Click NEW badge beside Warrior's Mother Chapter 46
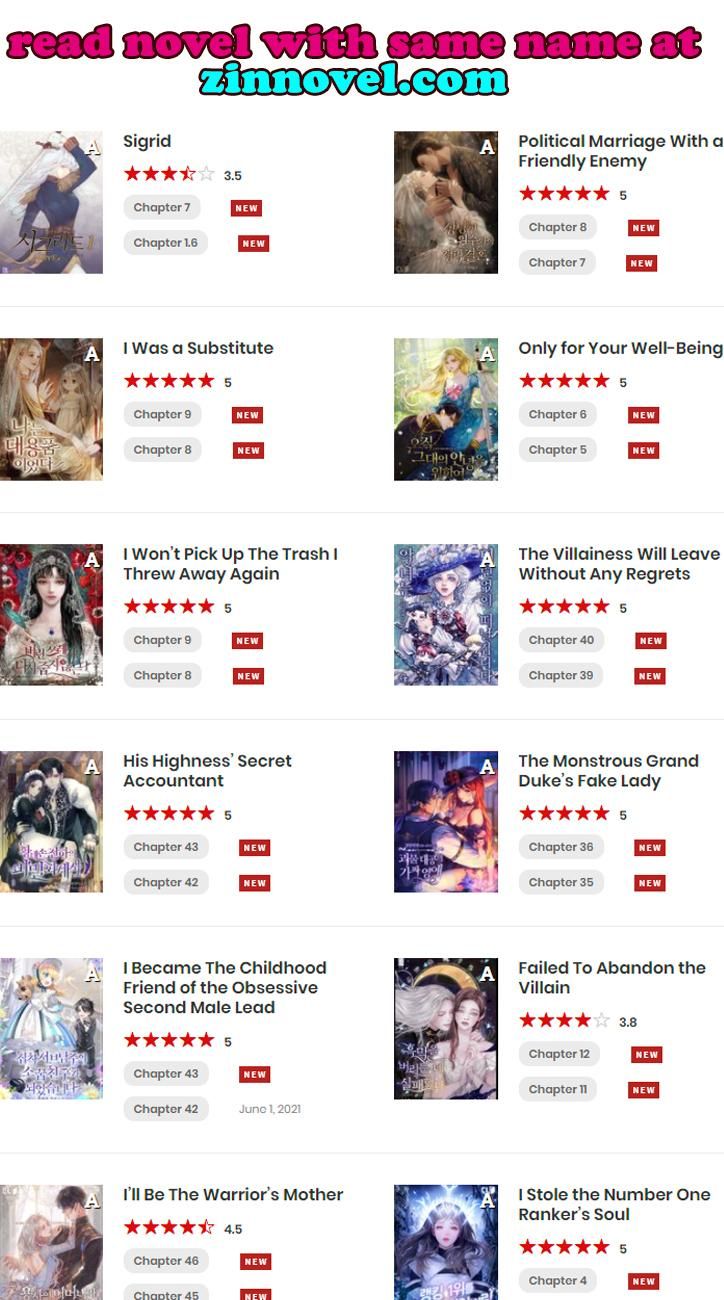Viewport: 724px width, 1300px height. pos(256,1262)
